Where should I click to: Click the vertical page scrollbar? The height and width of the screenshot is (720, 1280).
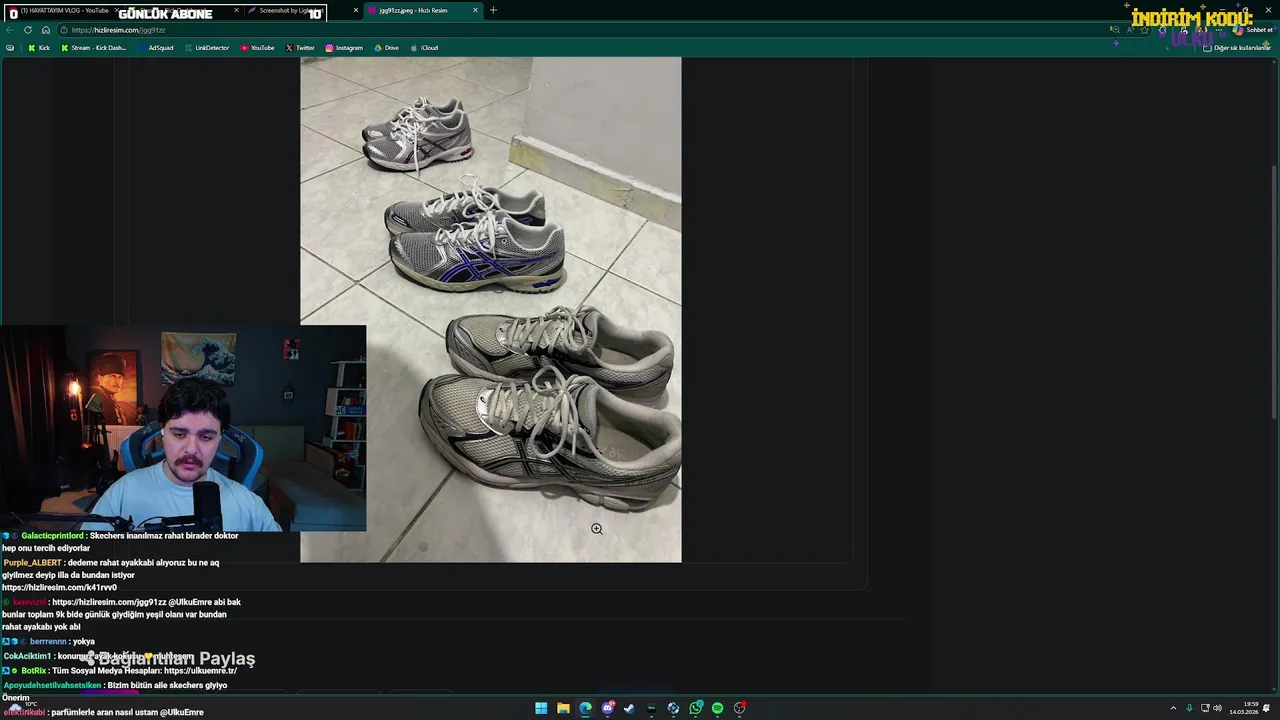point(1274,290)
